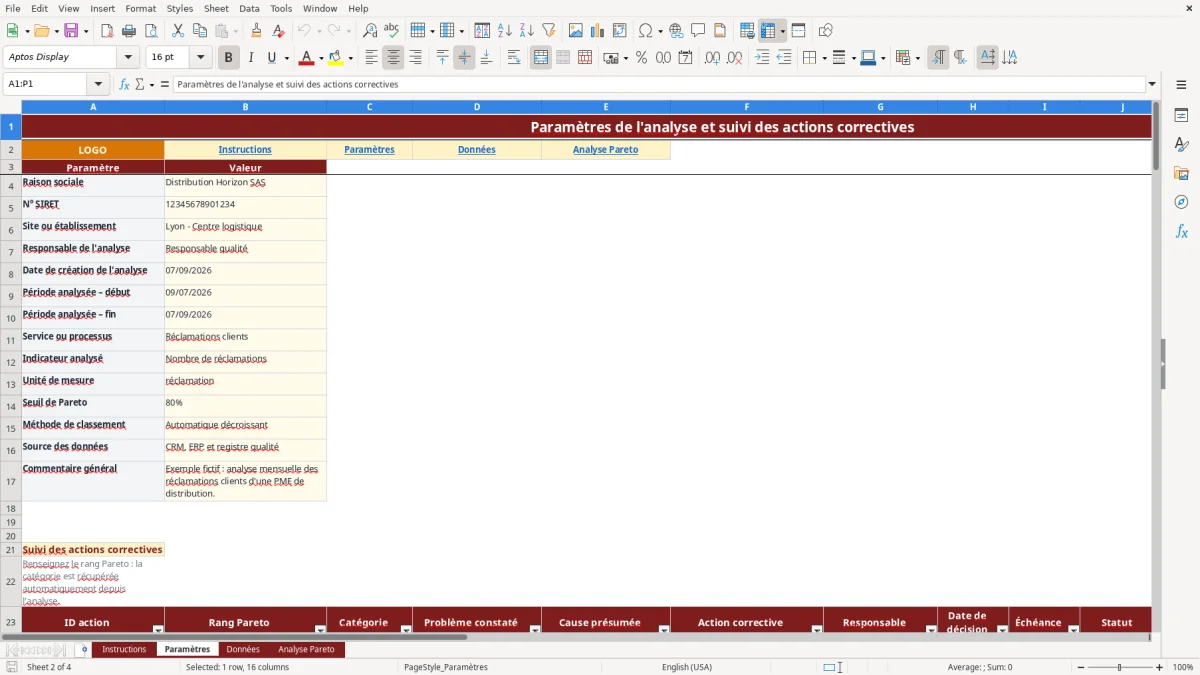Click the Define Print Area icon
This screenshot has height=675, width=1200.
click(747, 31)
